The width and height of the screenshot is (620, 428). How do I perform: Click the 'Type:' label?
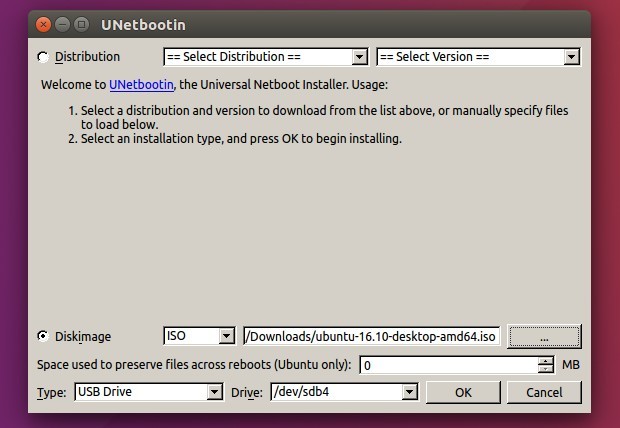tap(51, 393)
